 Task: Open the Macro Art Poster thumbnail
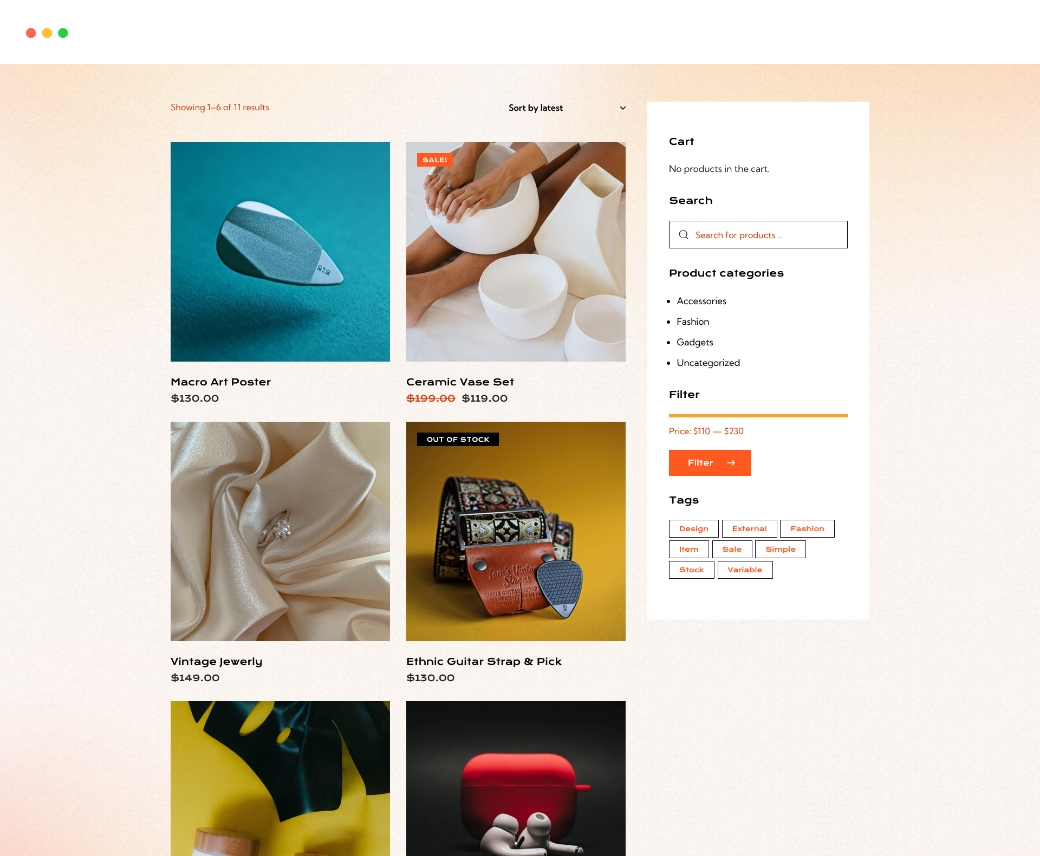point(281,252)
